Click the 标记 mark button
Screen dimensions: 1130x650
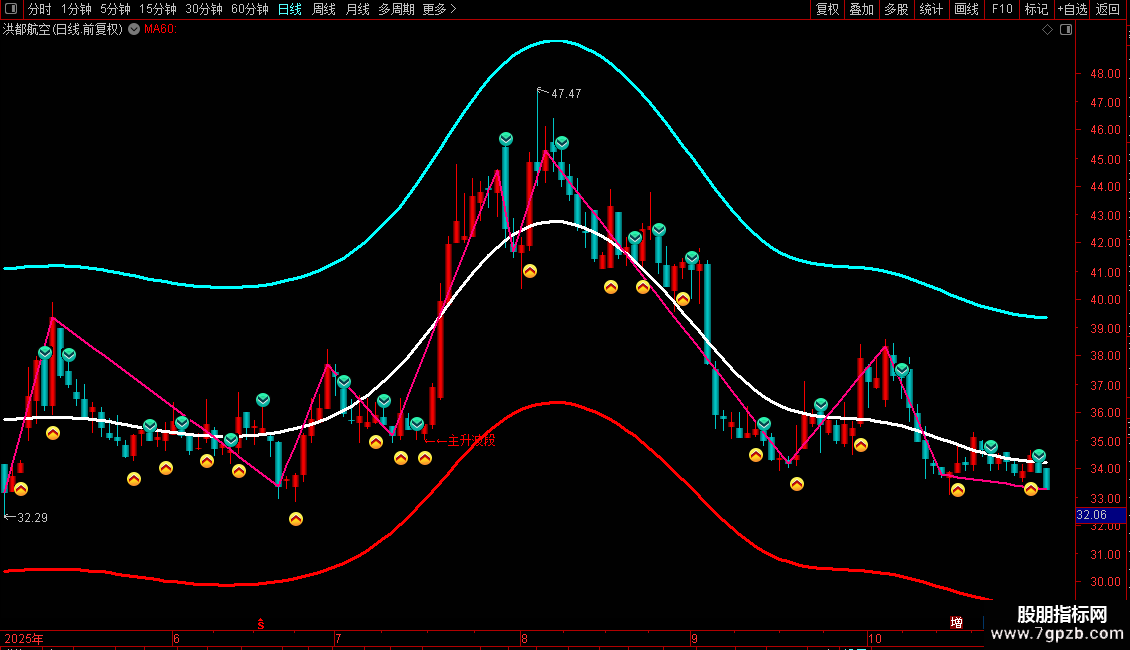1036,9
